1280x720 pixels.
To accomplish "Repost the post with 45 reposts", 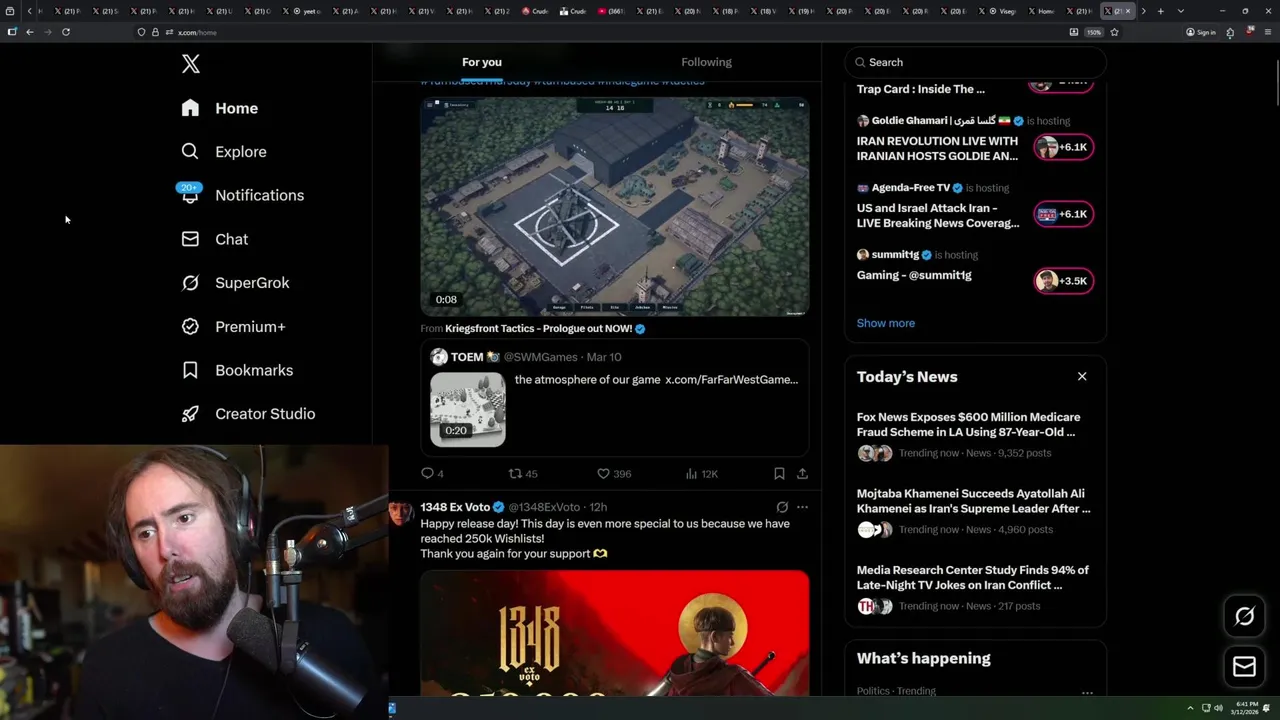I will [x=523, y=474].
